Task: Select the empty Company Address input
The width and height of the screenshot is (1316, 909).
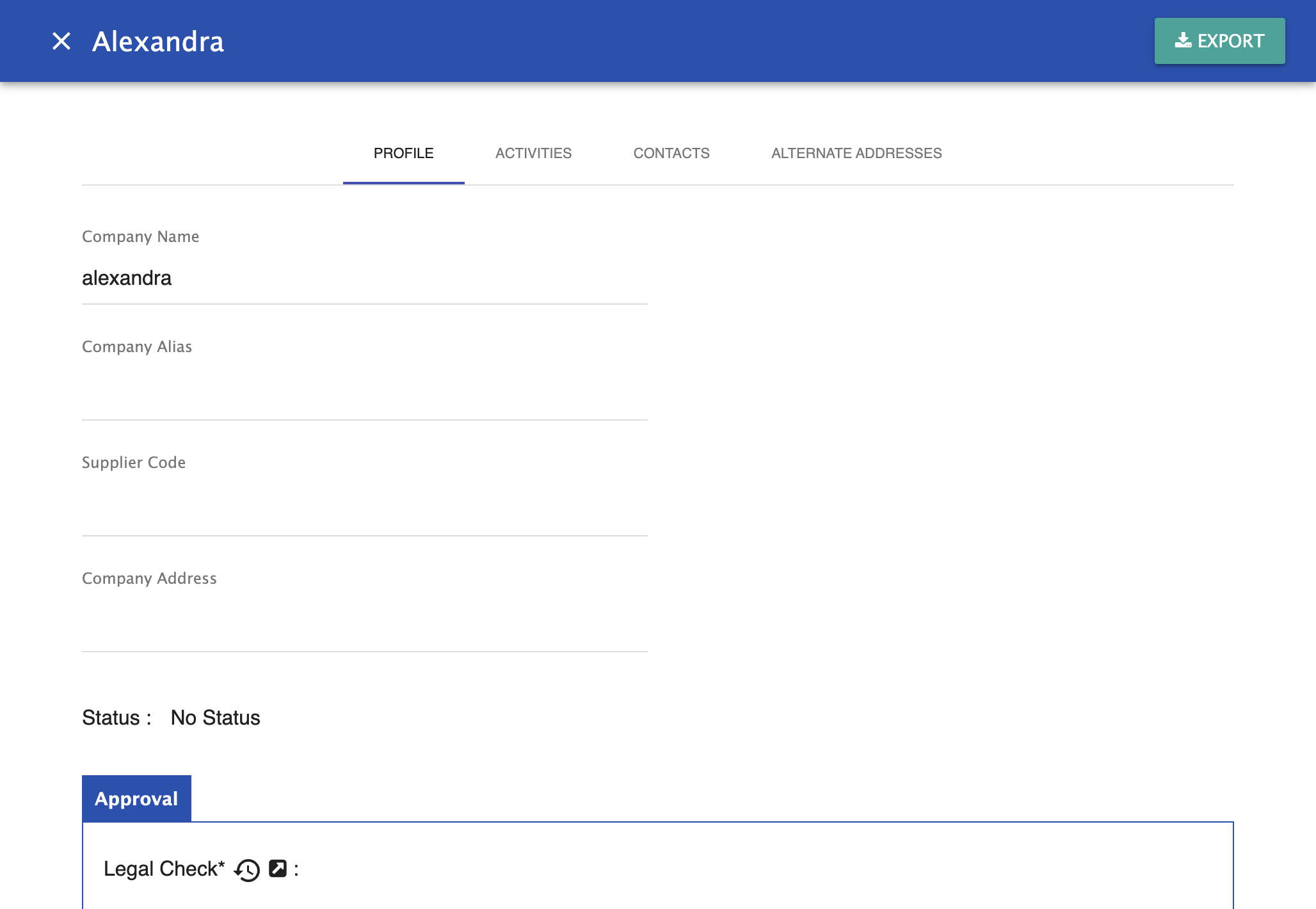Action: 365,624
